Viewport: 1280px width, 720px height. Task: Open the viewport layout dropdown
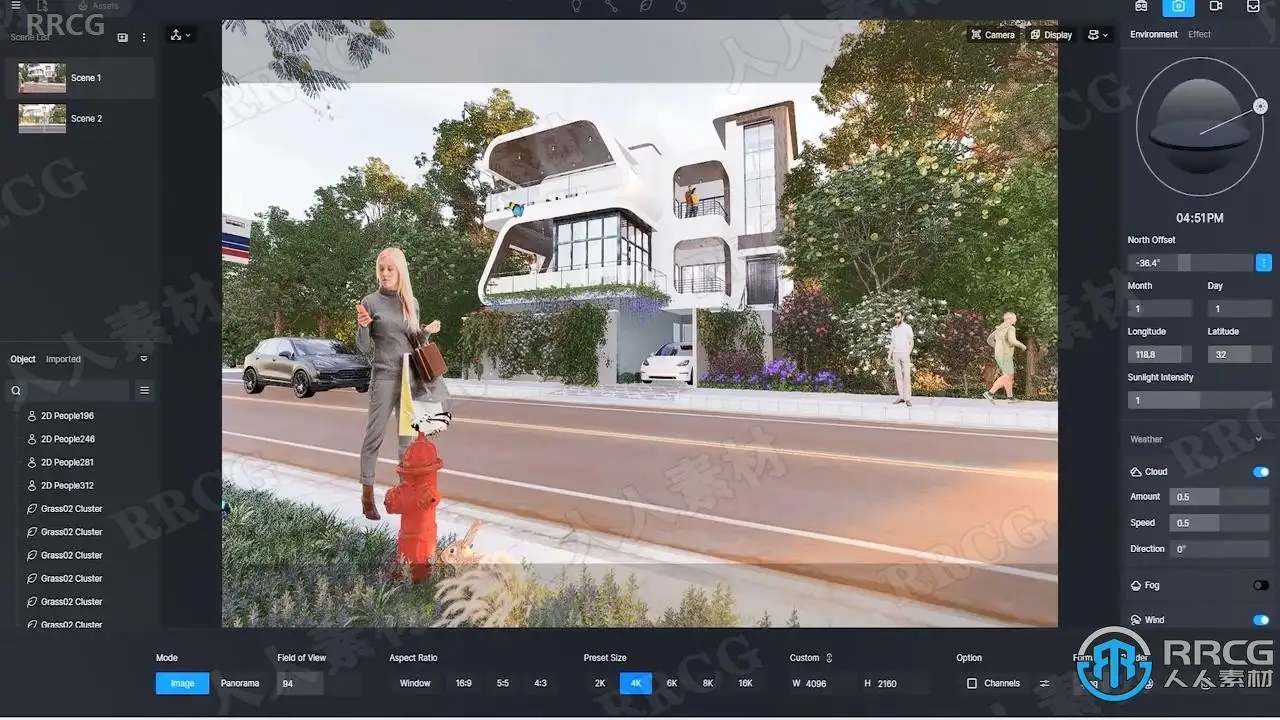point(1098,35)
